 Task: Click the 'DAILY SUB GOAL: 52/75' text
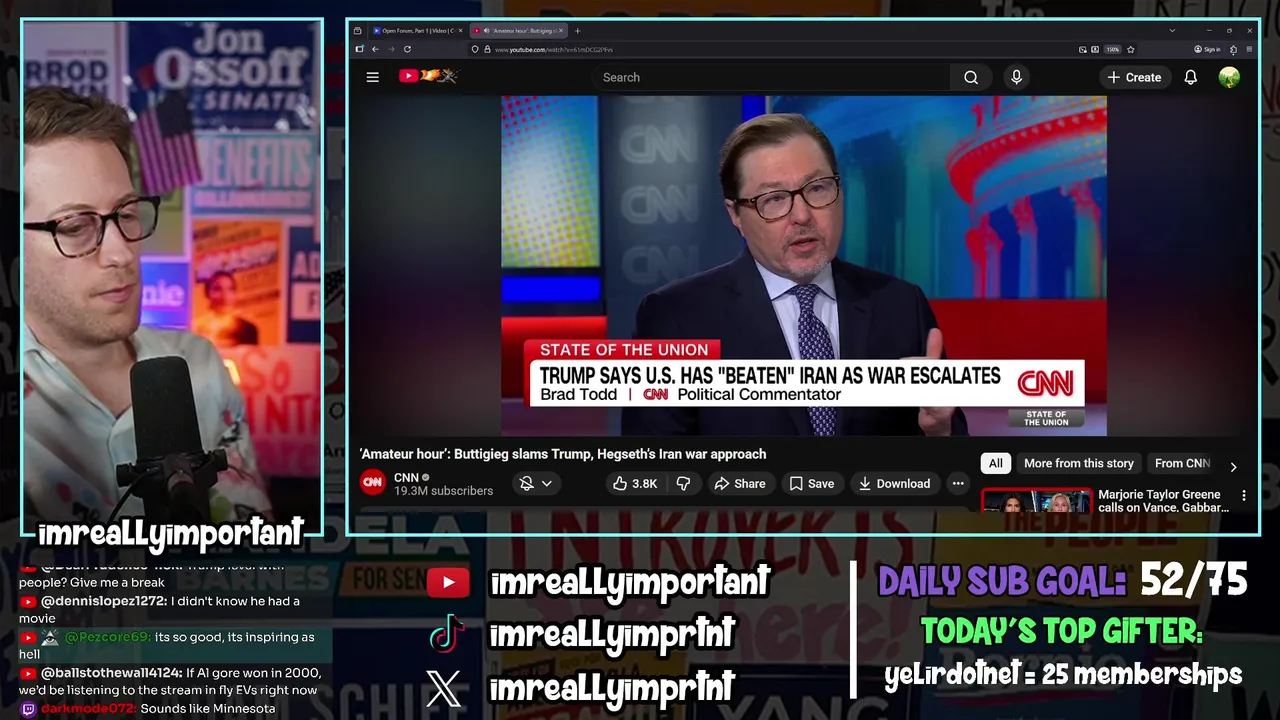pyautogui.click(x=1063, y=581)
